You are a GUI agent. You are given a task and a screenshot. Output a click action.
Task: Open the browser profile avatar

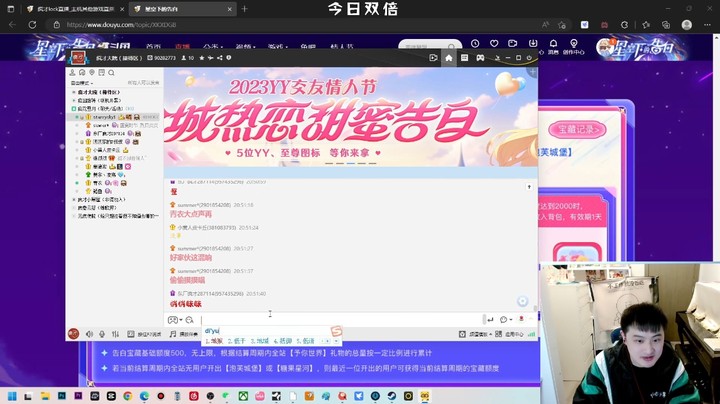(x=686, y=25)
